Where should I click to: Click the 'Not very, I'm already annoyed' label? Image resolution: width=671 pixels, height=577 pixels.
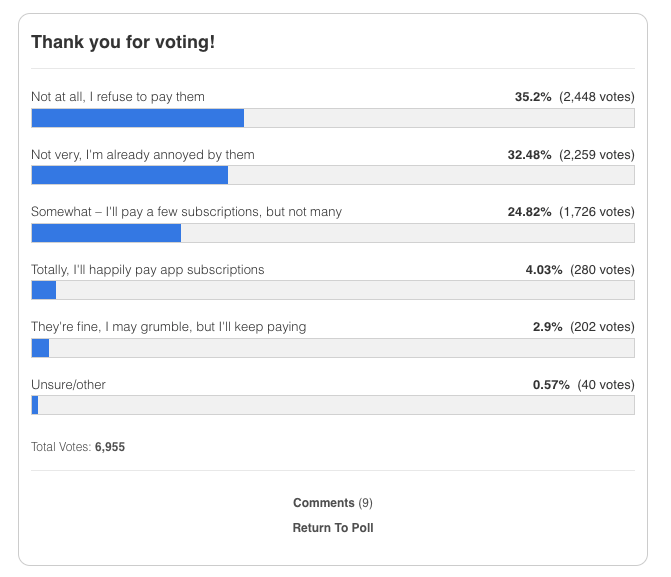pos(143,155)
